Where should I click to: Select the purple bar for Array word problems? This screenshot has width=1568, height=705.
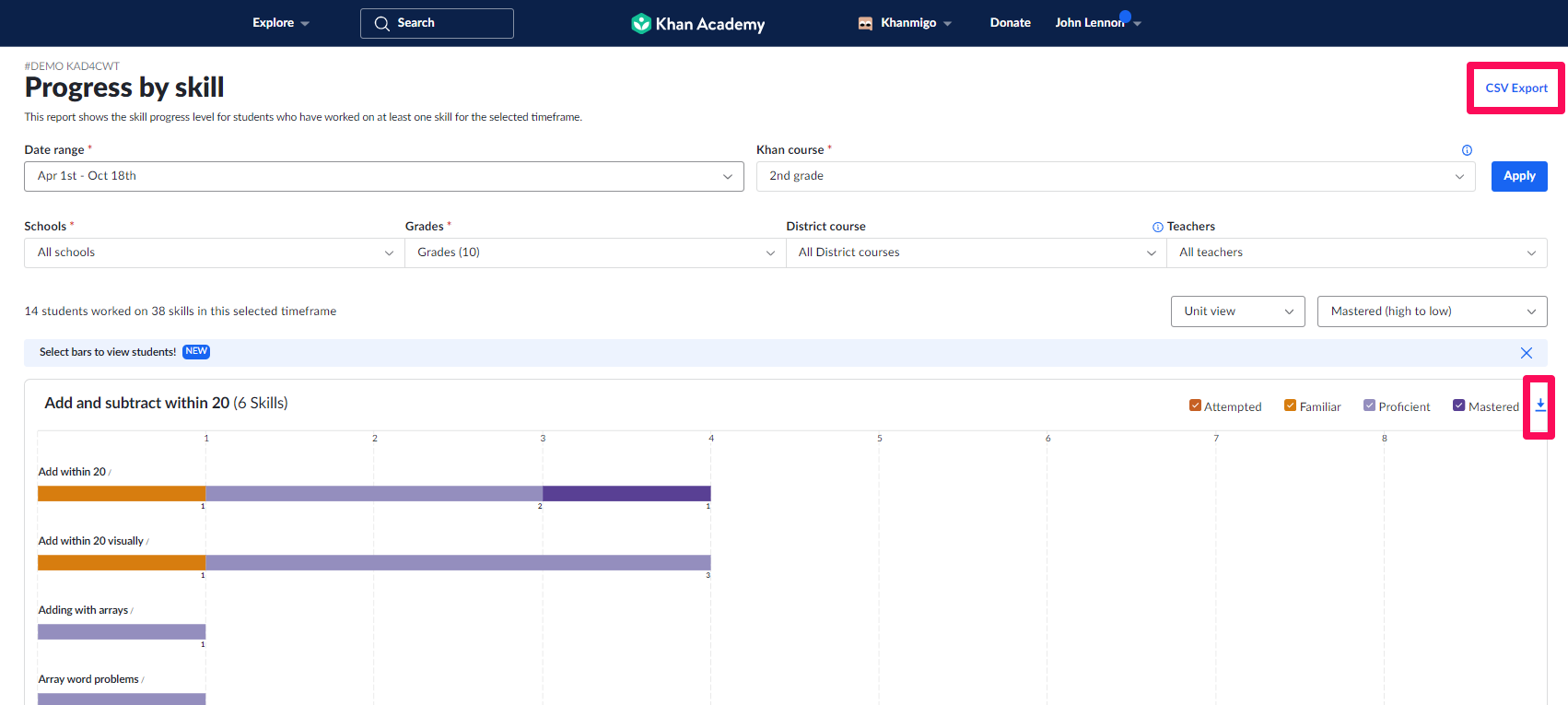122,699
